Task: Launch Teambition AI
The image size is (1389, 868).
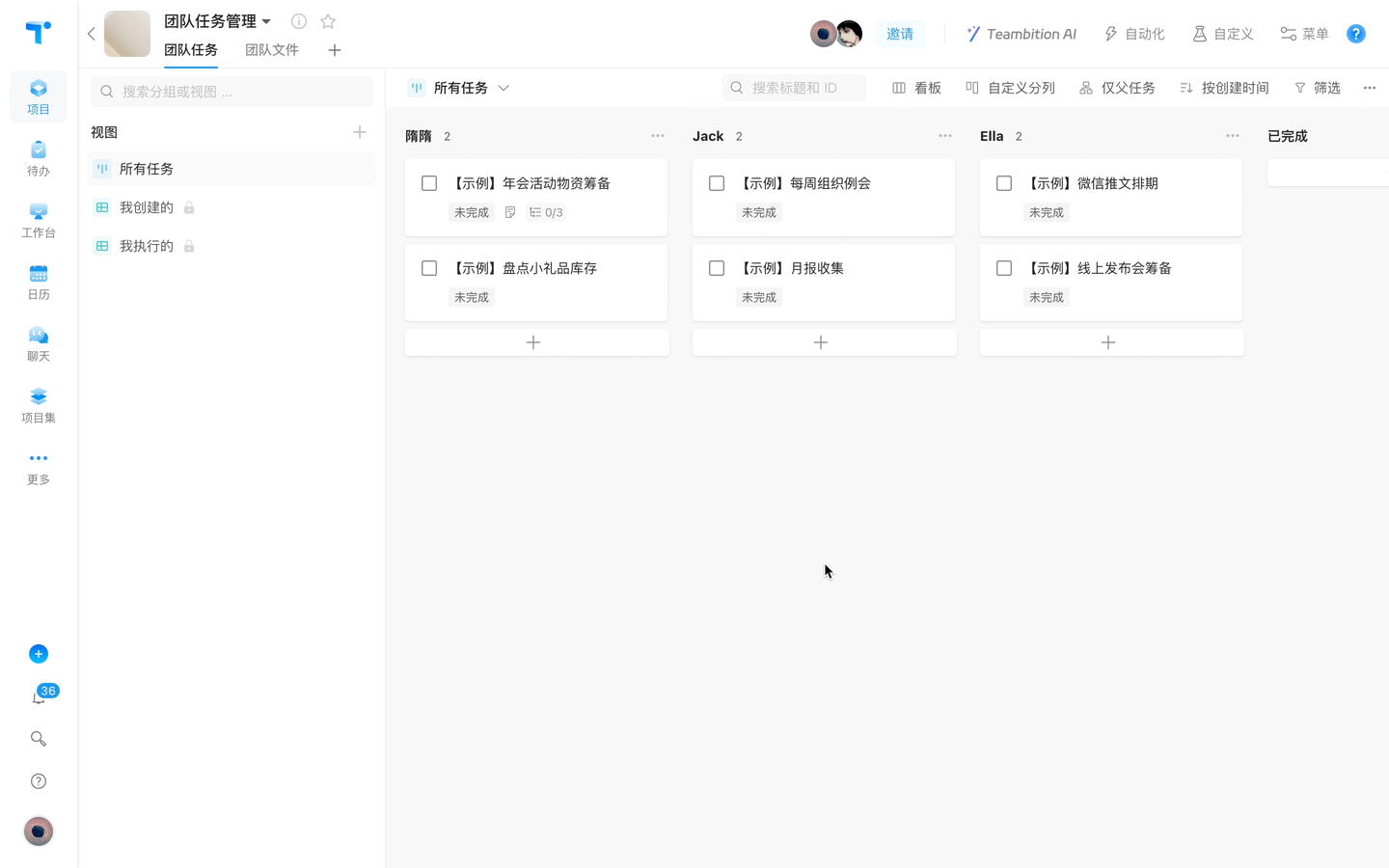Action: pos(1021,33)
